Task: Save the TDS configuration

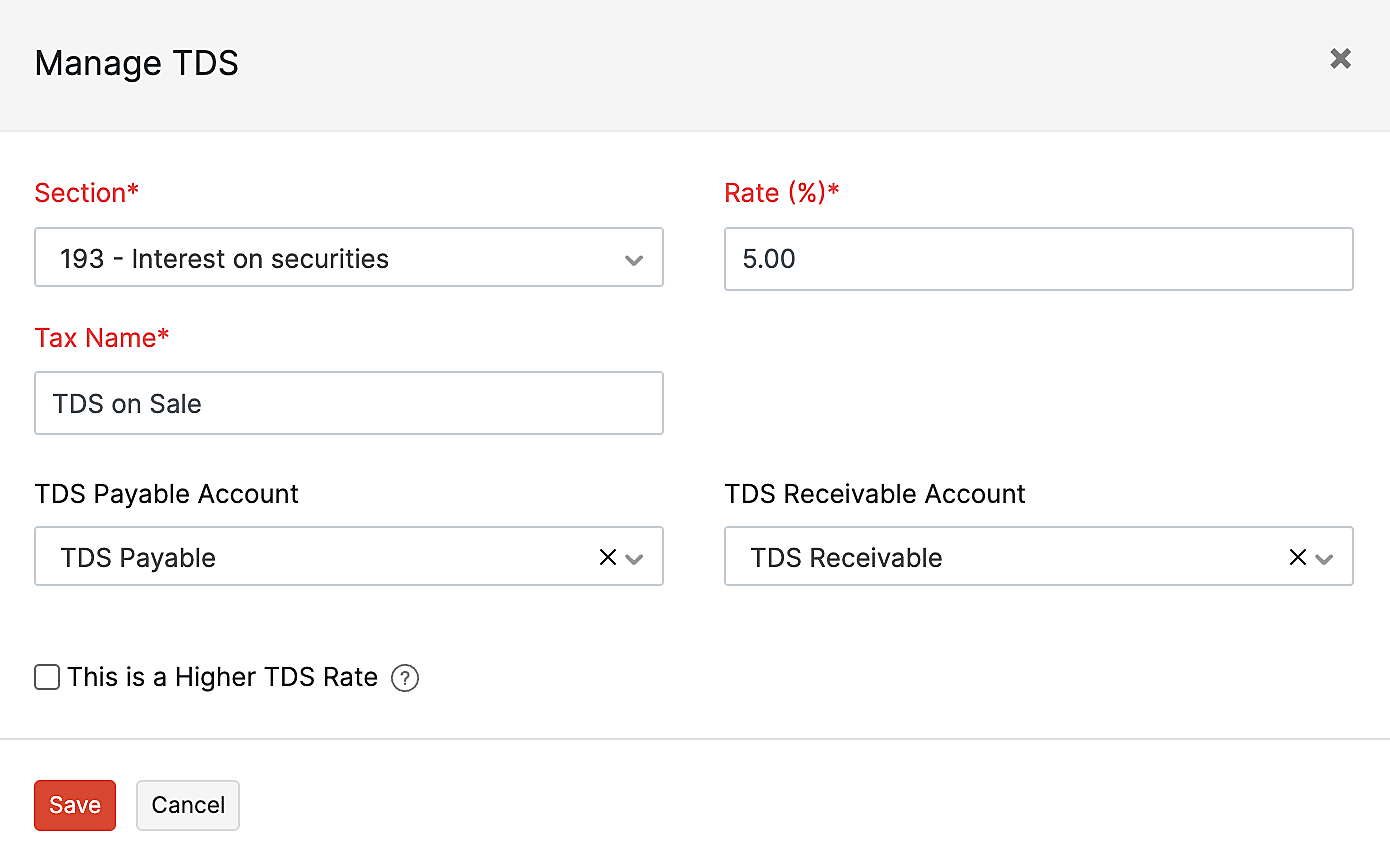Action: (74, 805)
